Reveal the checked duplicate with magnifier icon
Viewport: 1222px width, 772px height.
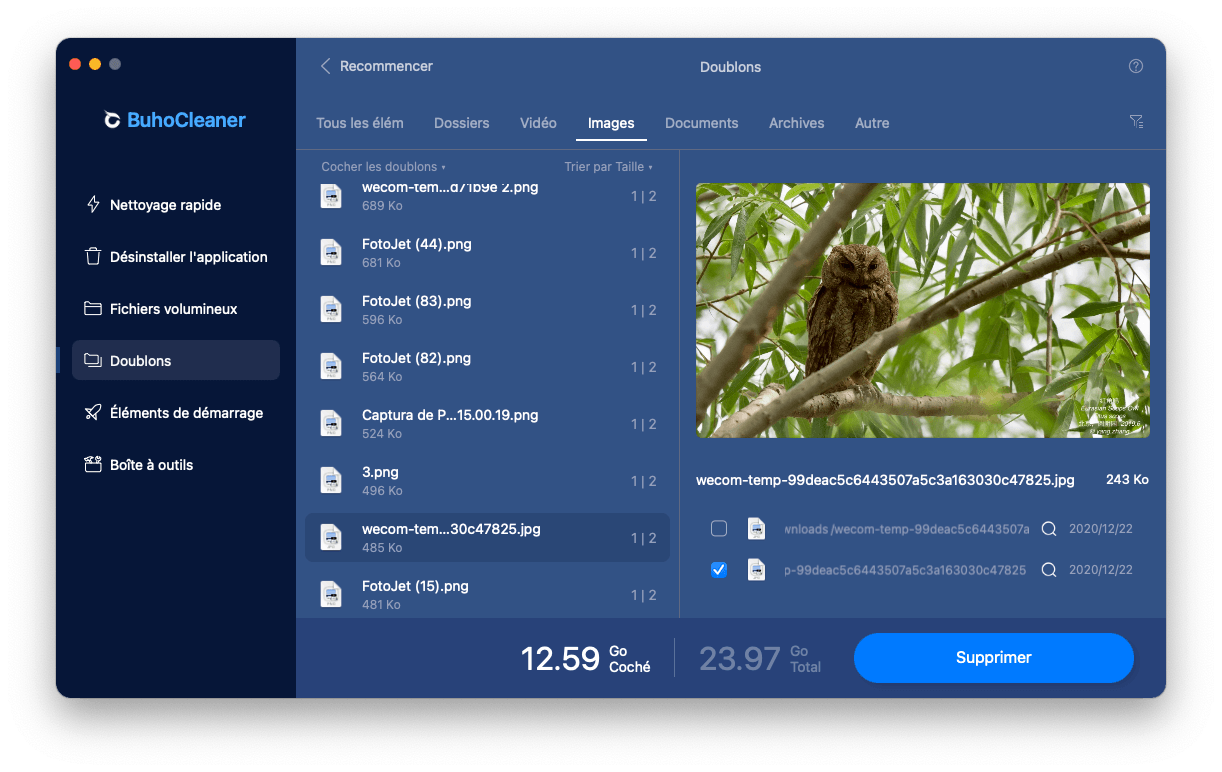click(1049, 570)
